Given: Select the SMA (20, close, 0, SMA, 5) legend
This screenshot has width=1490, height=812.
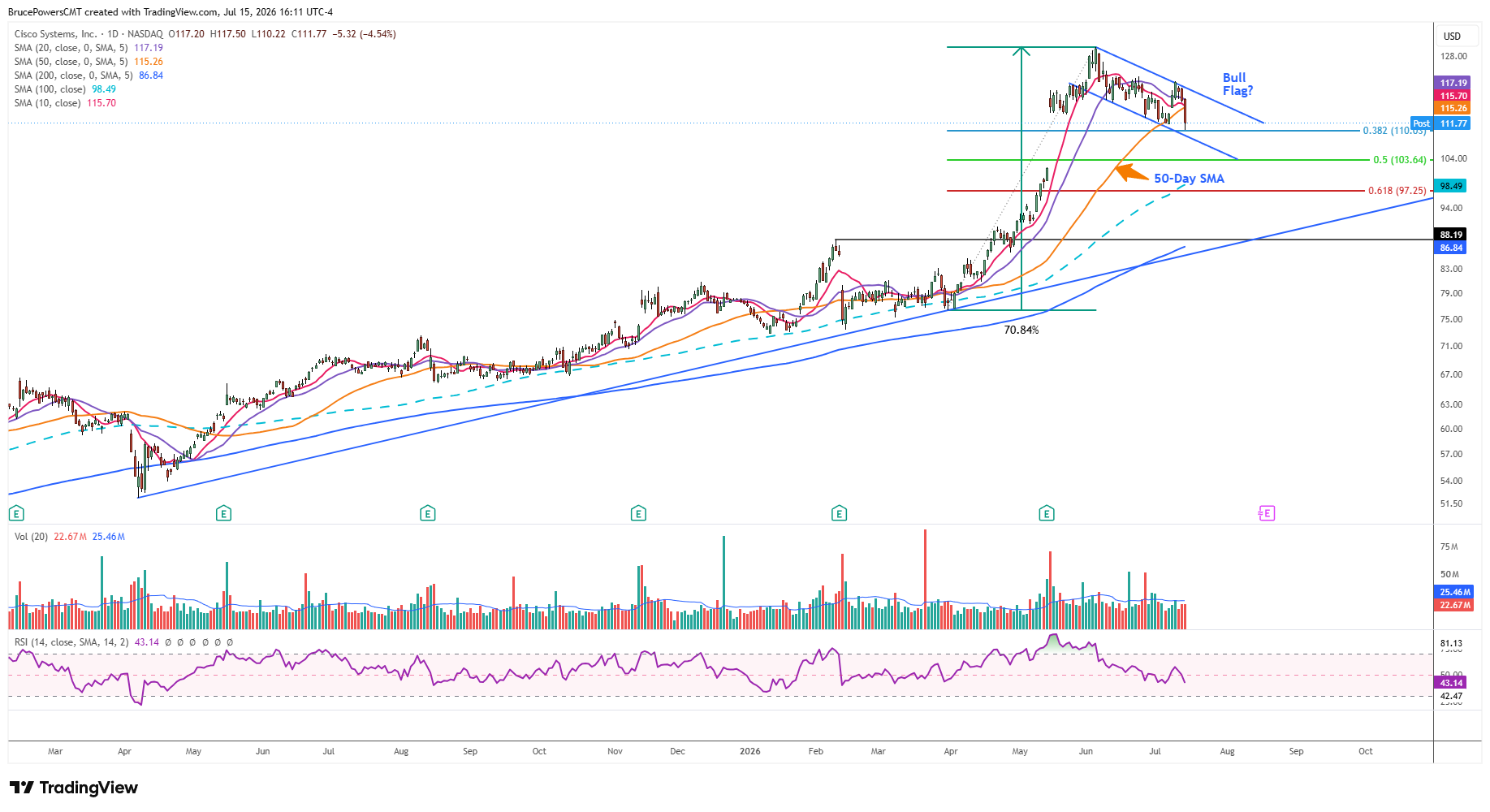Looking at the screenshot, I should pos(71,48).
